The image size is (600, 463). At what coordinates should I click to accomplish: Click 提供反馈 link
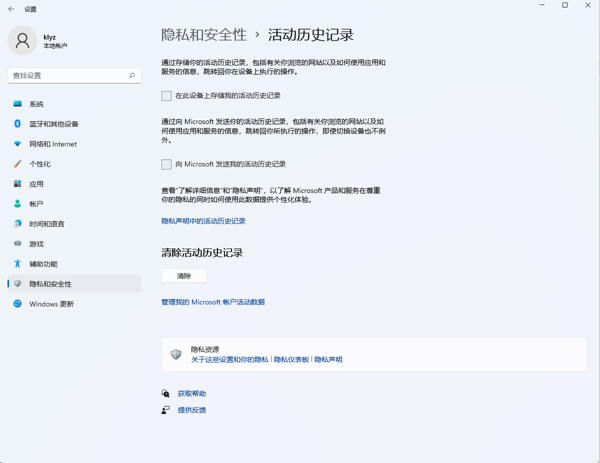pyautogui.click(x=192, y=410)
